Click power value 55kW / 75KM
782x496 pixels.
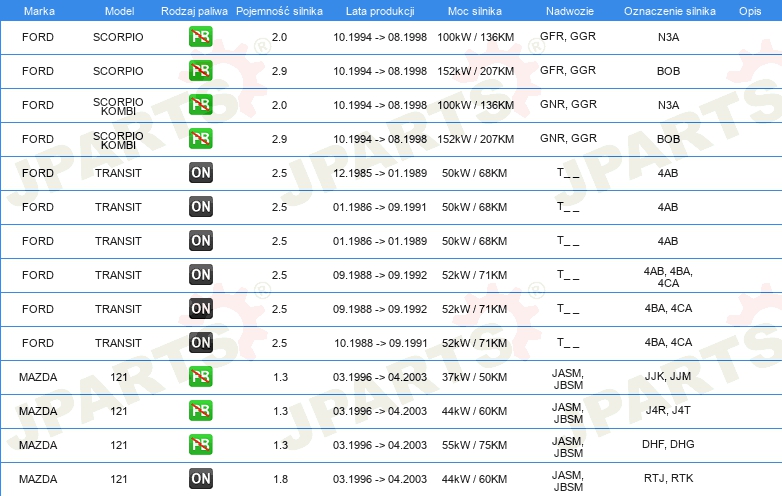click(474, 445)
